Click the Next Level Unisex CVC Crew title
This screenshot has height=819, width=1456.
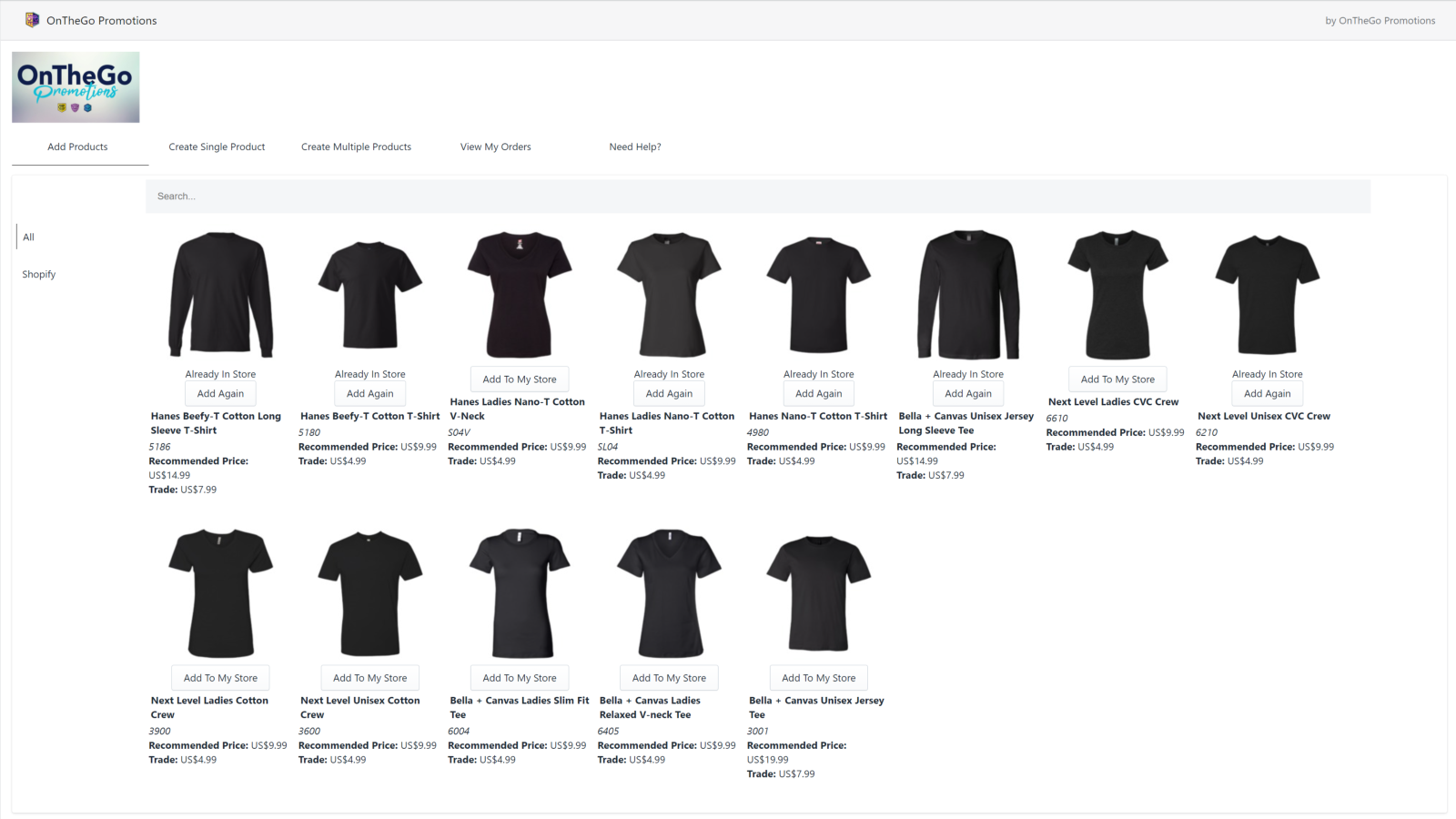pyautogui.click(x=1263, y=417)
